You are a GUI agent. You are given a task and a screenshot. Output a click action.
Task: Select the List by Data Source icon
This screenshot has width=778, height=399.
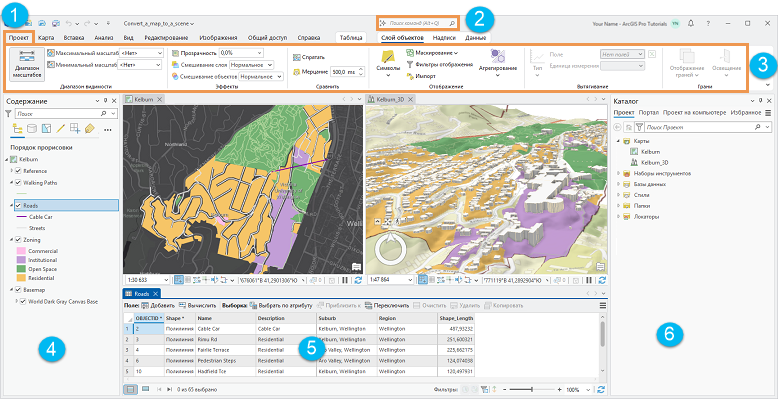tap(31, 129)
